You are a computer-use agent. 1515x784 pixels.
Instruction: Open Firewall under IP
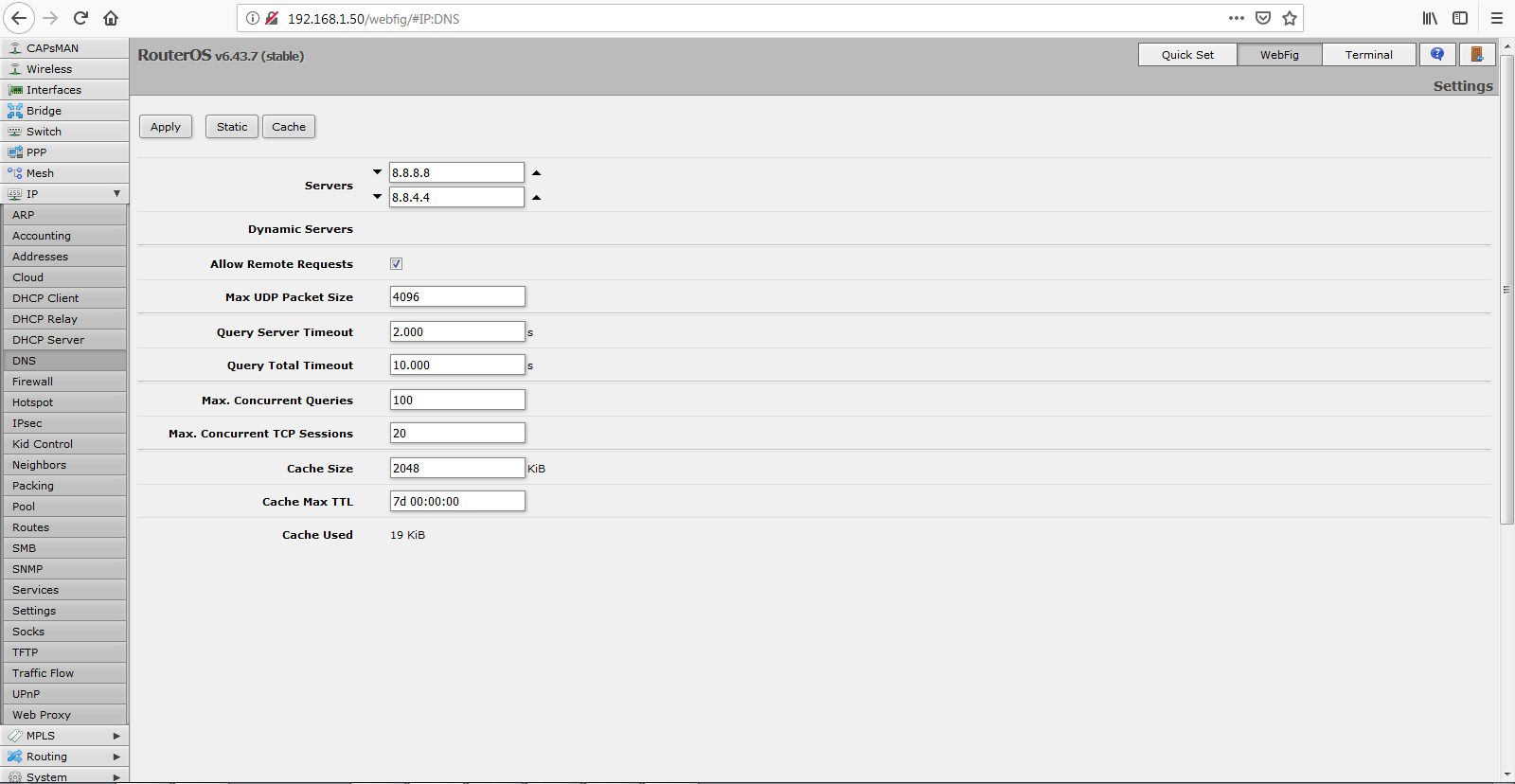pos(64,382)
